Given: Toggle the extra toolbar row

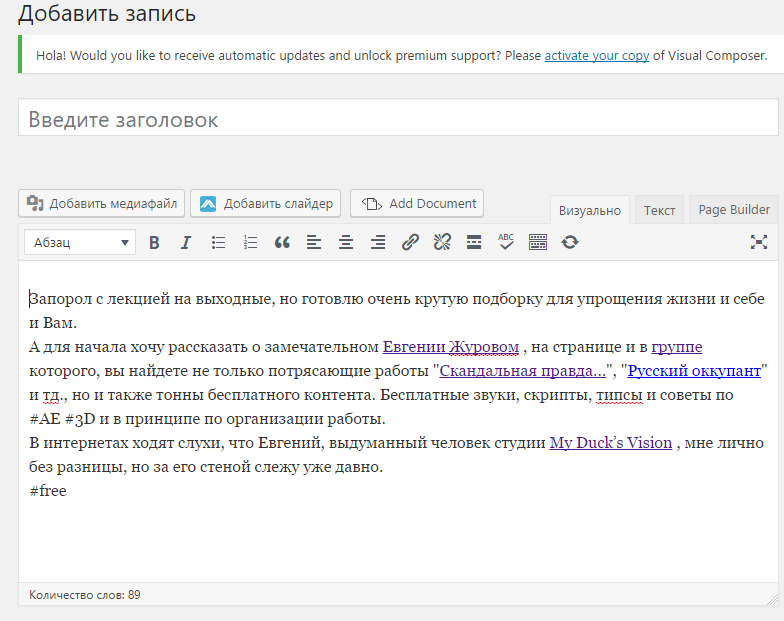Looking at the screenshot, I should click(538, 242).
